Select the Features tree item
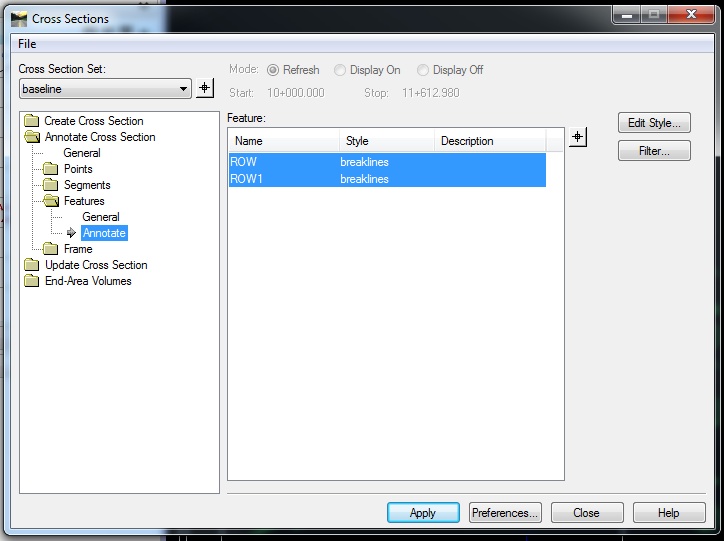This screenshot has width=724, height=541. click(x=84, y=201)
